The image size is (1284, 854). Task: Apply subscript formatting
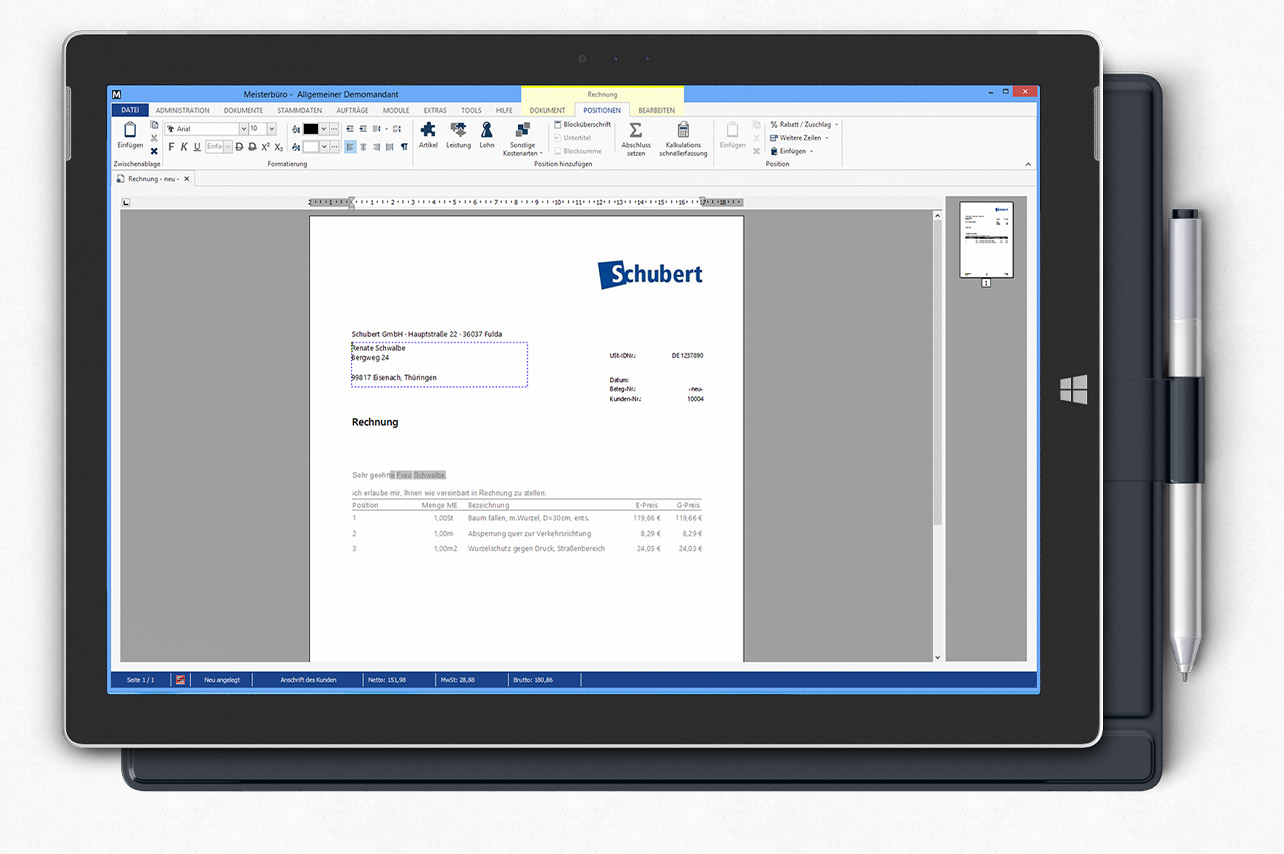point(279,147)
